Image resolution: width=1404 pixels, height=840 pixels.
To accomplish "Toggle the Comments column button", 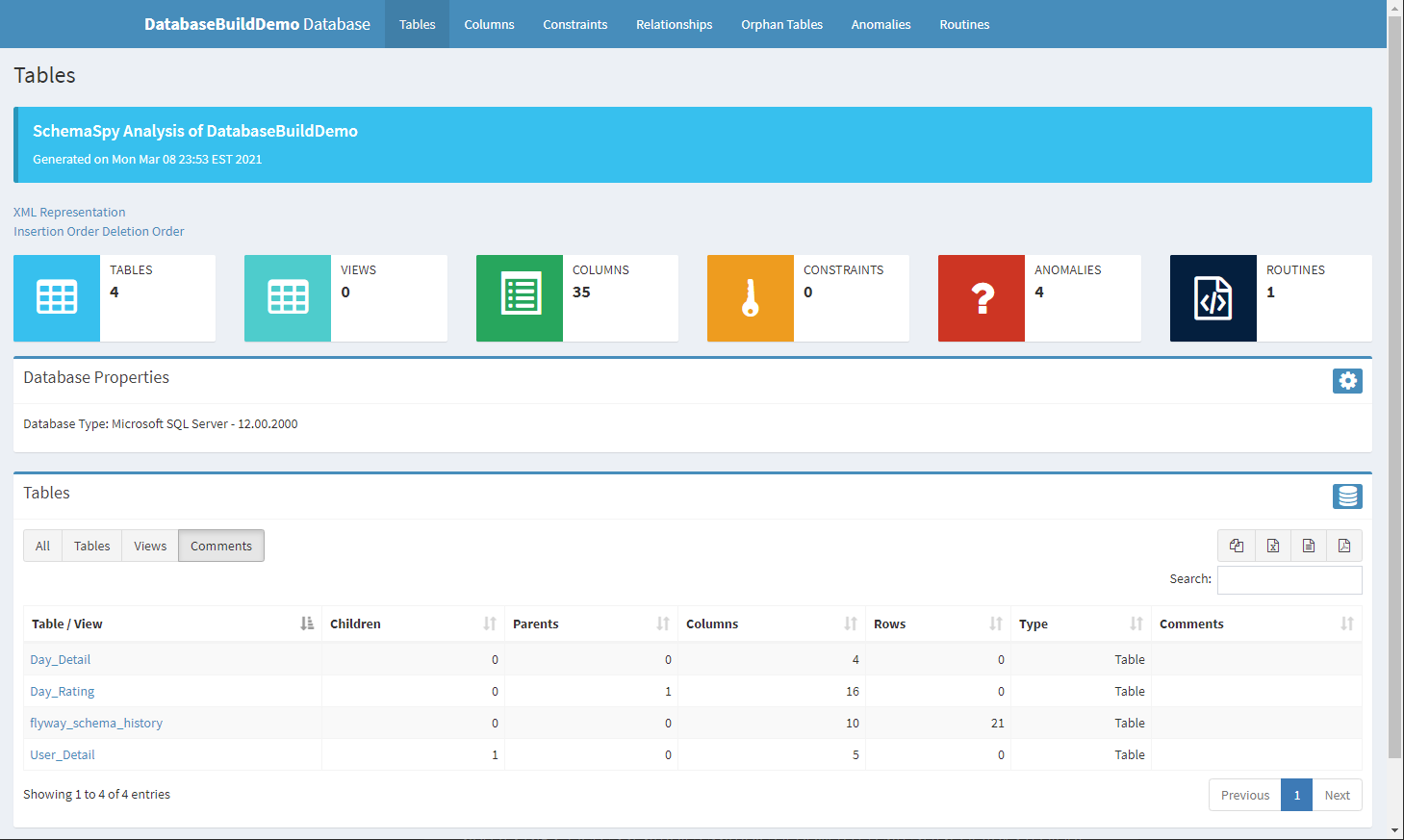I will click(221, 546).
